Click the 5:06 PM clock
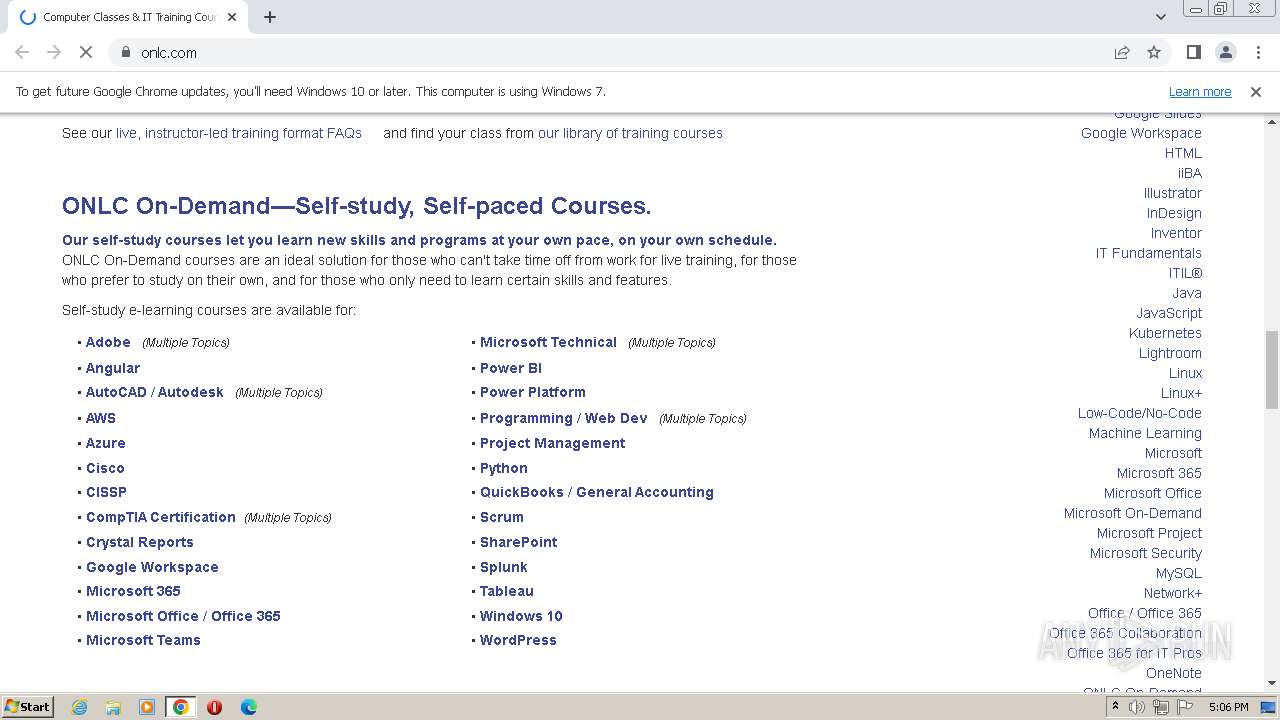This screenshot has width=1280, height=720. click(1228, 707)
